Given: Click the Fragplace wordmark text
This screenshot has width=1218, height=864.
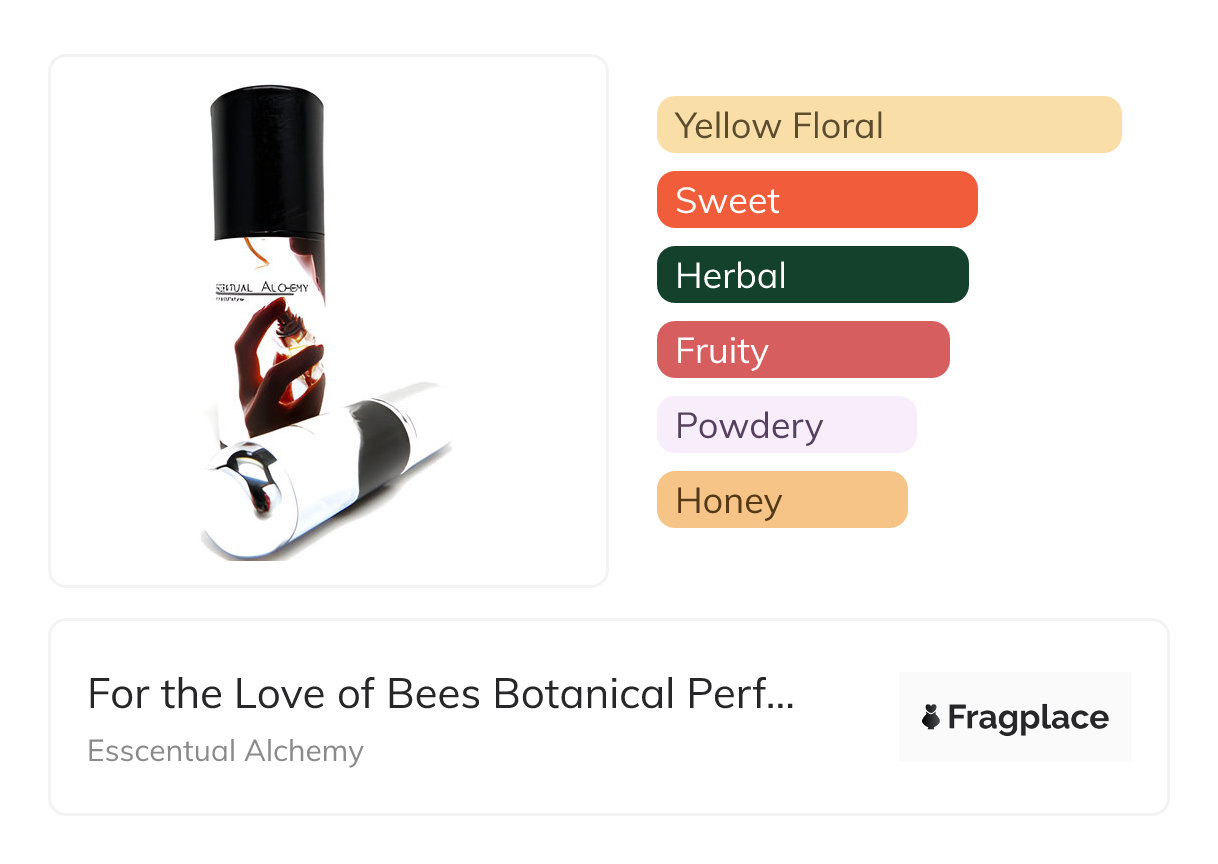Looking at the screenshot, I should [1028, 718].
